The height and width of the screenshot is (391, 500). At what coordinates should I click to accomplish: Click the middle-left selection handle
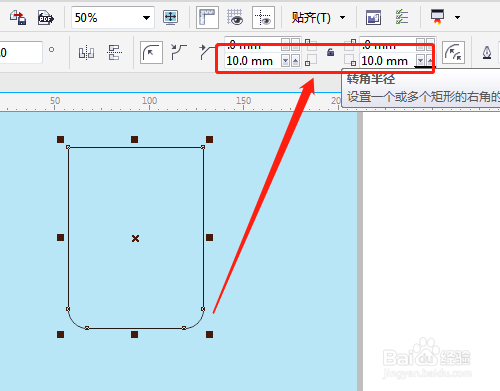pyautogui.click(x=60, y=237)
